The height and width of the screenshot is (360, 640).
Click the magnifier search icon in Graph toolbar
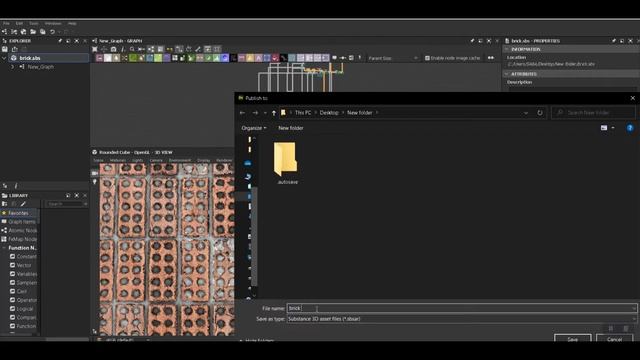[x=132, y=49]
